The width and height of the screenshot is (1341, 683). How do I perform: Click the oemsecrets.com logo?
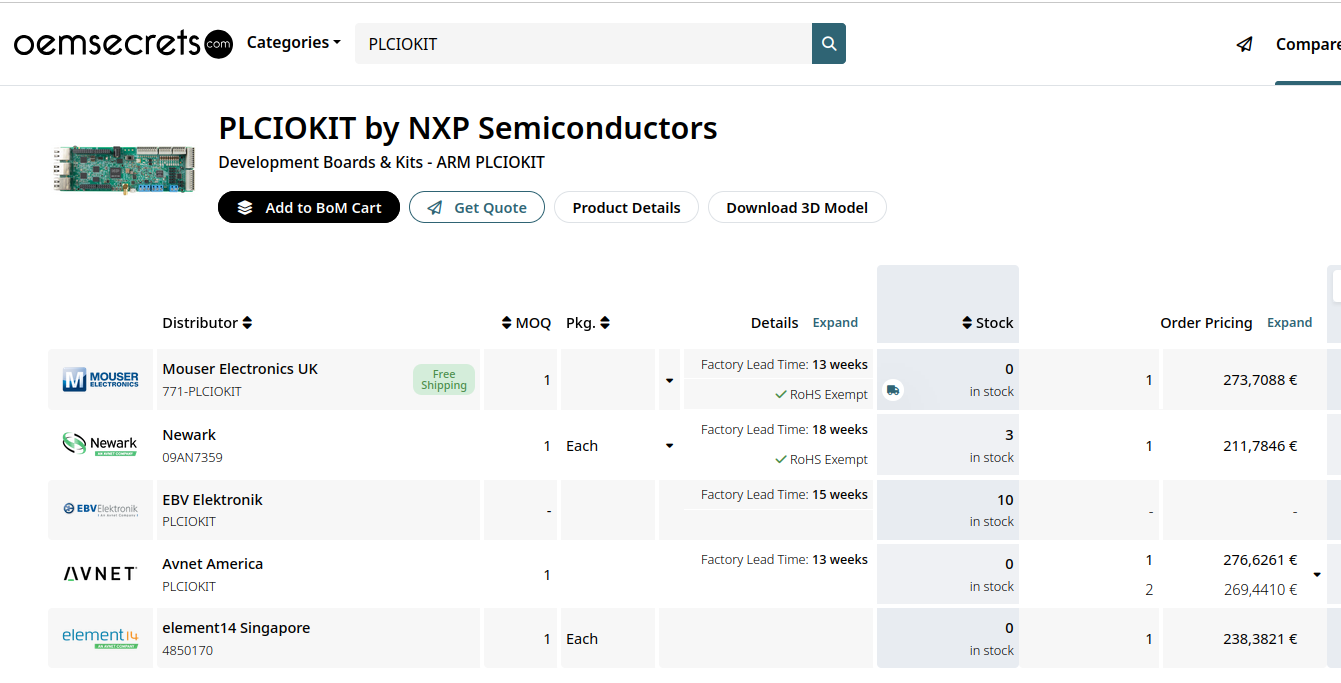point(123,44)
